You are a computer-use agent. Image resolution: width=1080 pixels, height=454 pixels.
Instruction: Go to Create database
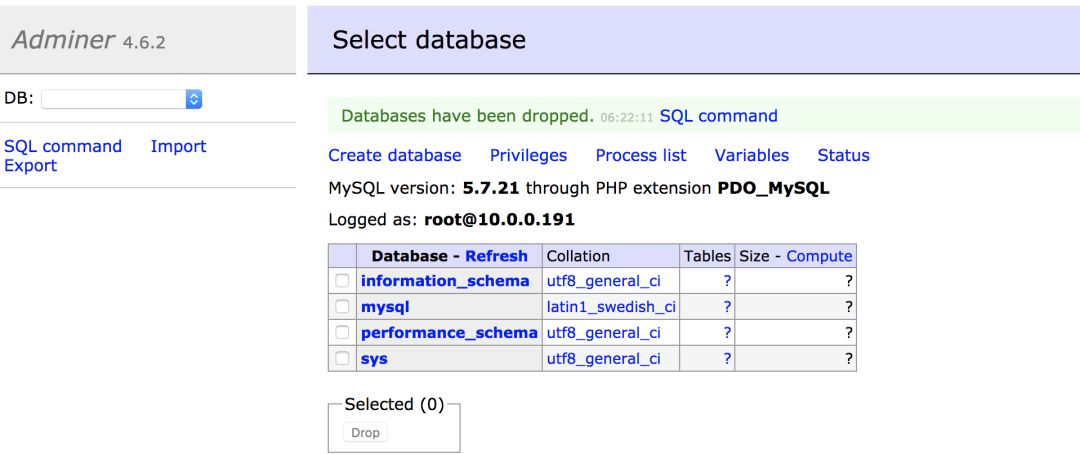tap(395, 155)
